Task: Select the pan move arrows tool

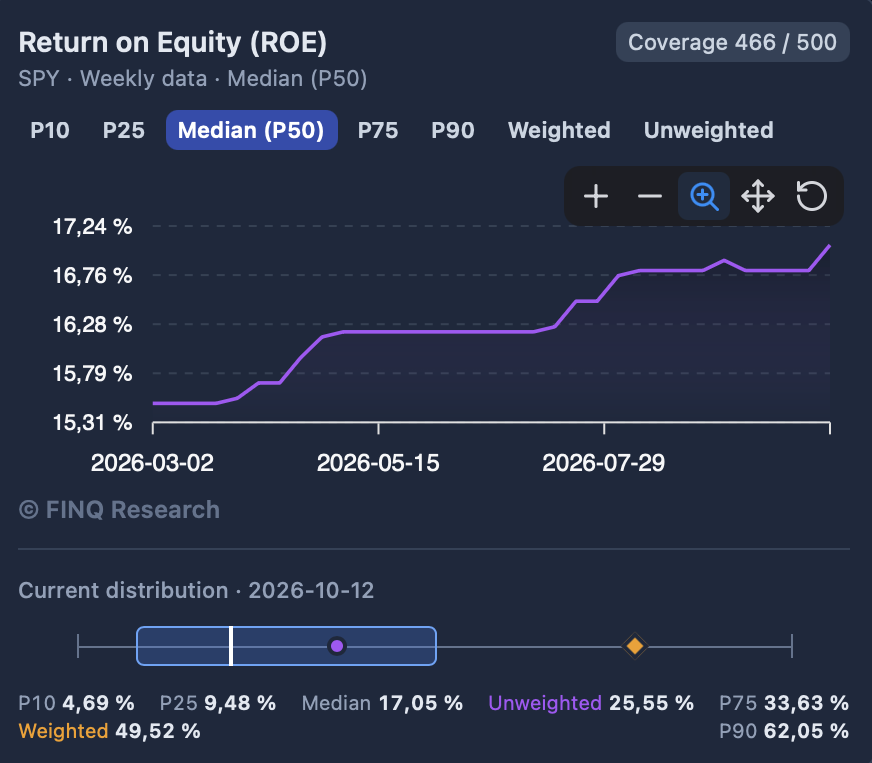Action: click(758, 196)
